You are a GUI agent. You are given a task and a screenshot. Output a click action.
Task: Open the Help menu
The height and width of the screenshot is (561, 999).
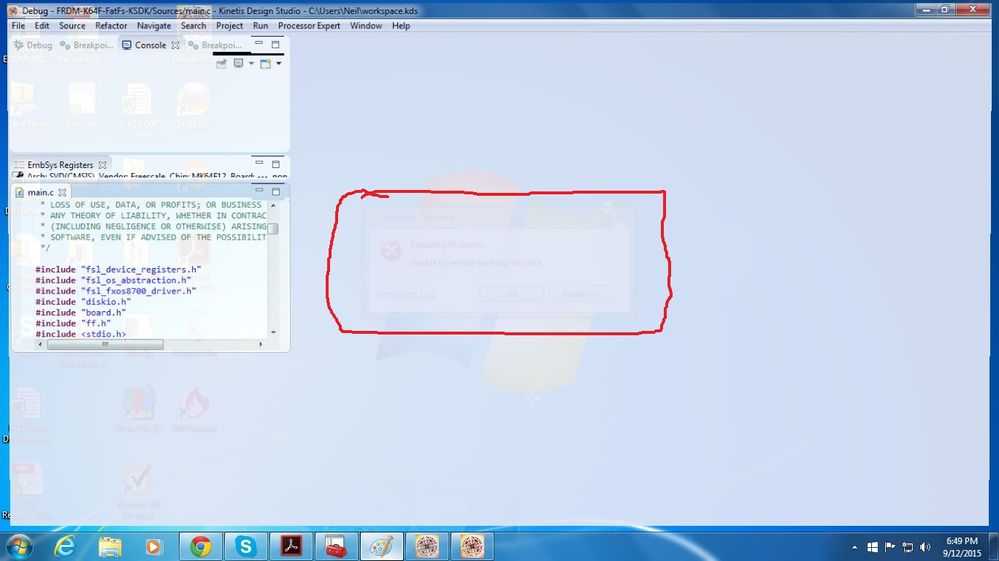[401, 25]
